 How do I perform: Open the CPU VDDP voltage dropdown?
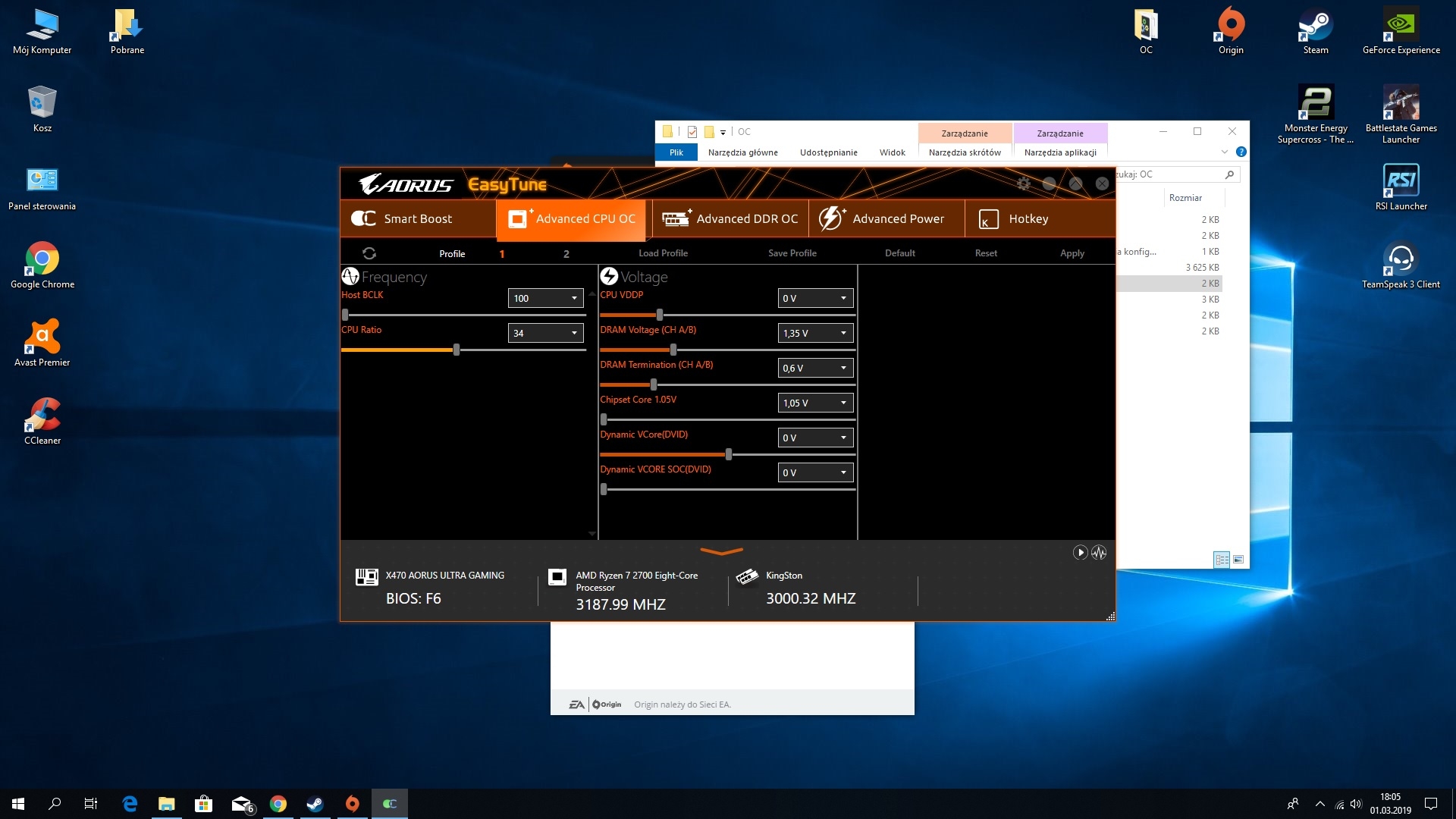tap(815, 298)
